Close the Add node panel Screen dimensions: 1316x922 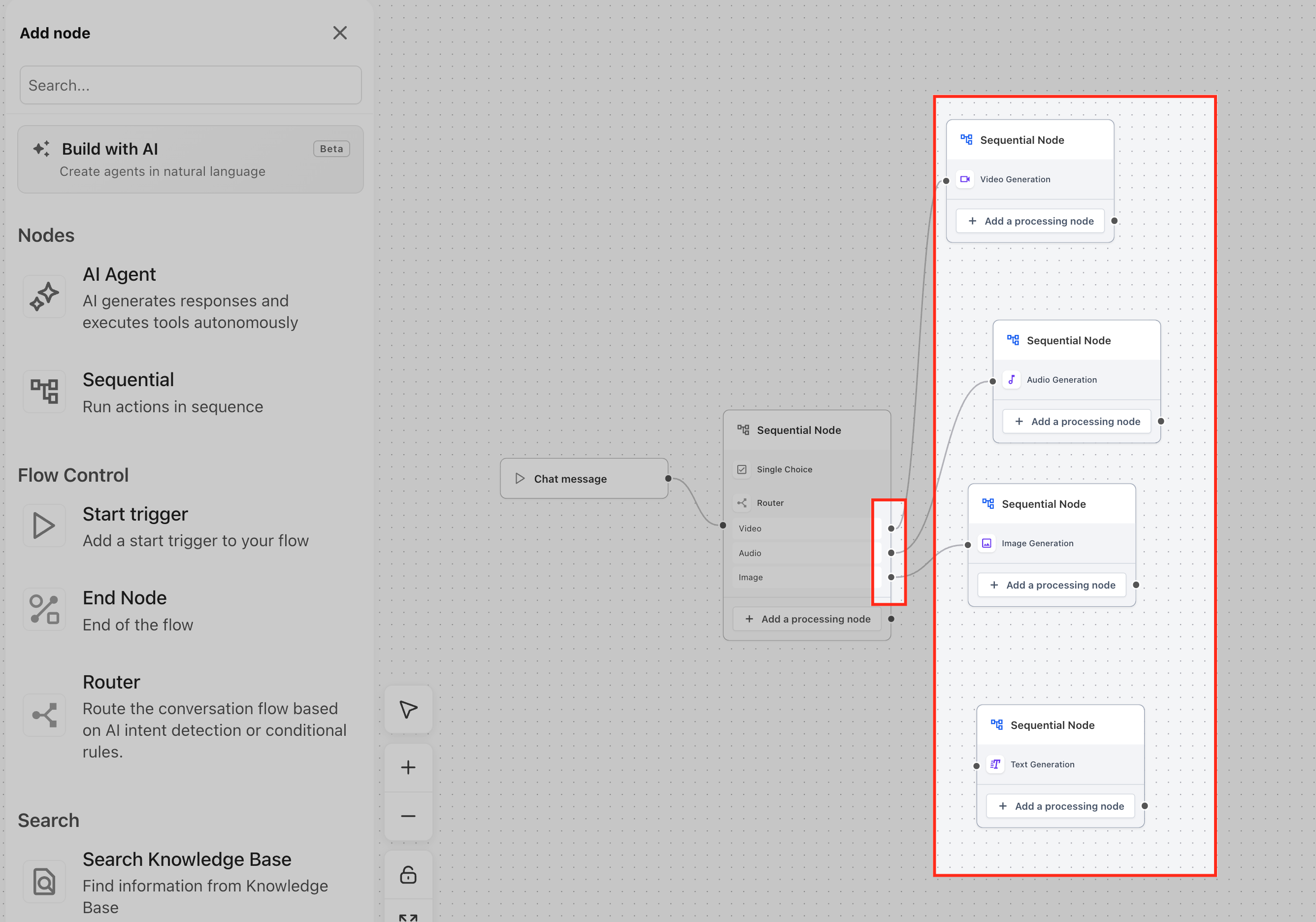(x=340, y=33)
